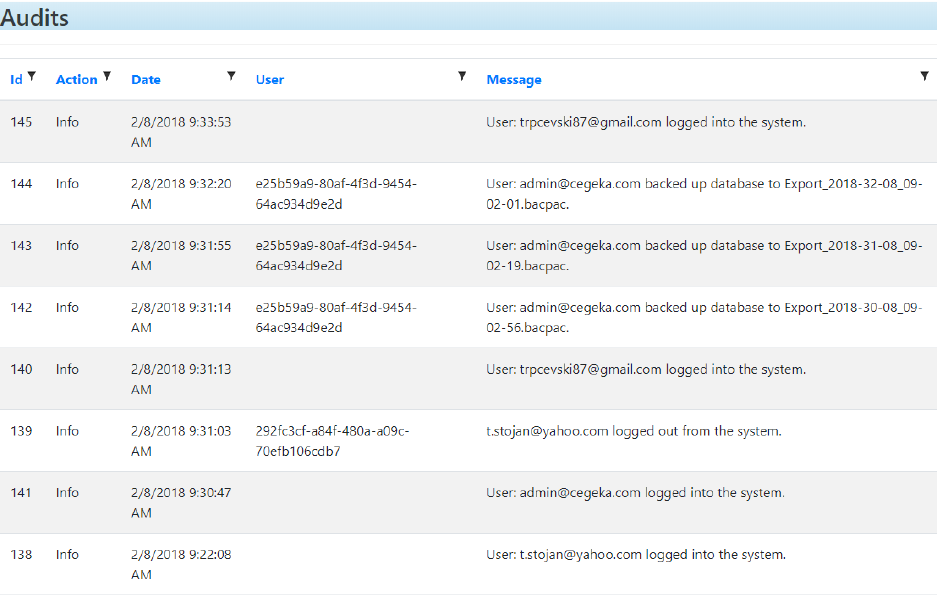Image resolution: width=937 pixels, height=595 pixels.
Task: Open the Id column filter icon
Action: [x=32, y=76]
